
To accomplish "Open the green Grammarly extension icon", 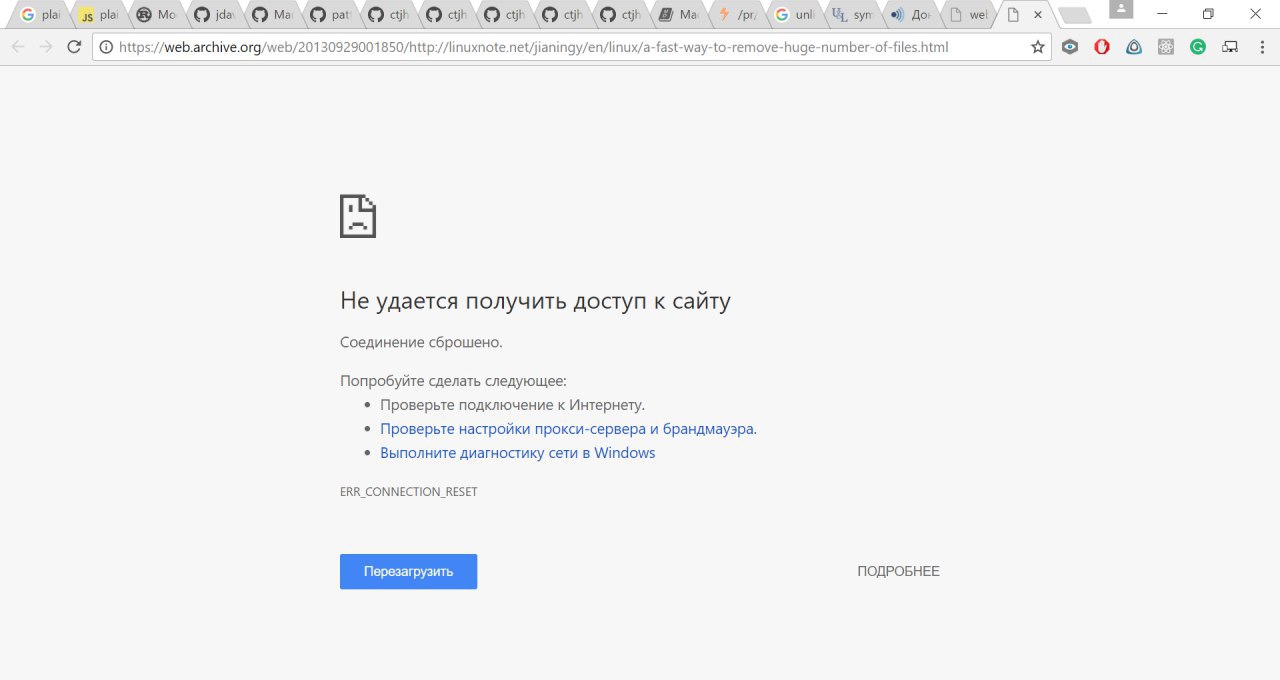I will 1198,47.
